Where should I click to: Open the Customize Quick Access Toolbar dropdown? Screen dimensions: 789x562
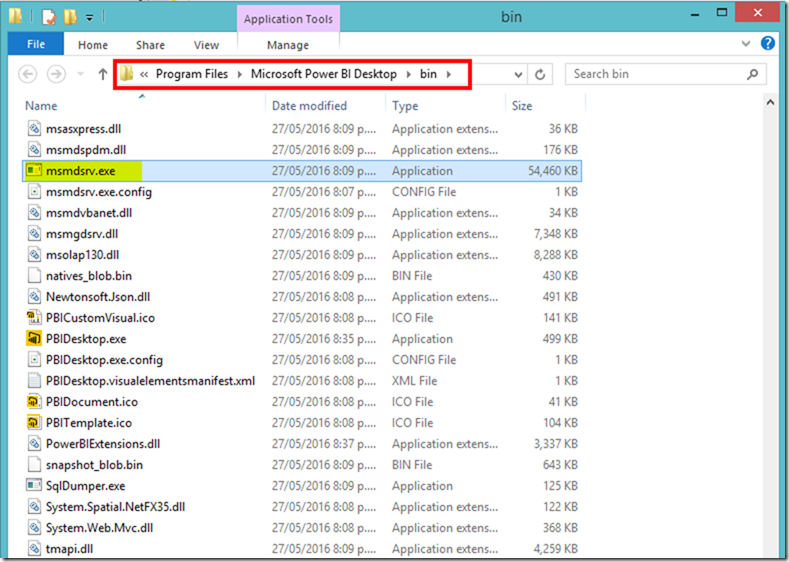pos(90,18)
